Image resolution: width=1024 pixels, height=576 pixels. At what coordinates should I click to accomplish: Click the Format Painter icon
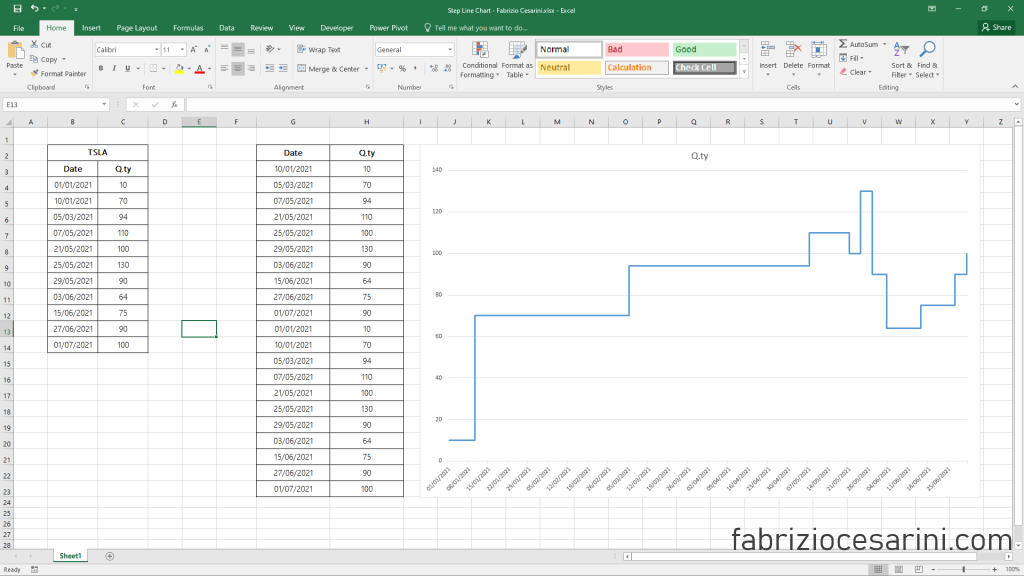[x=34, y=73]
